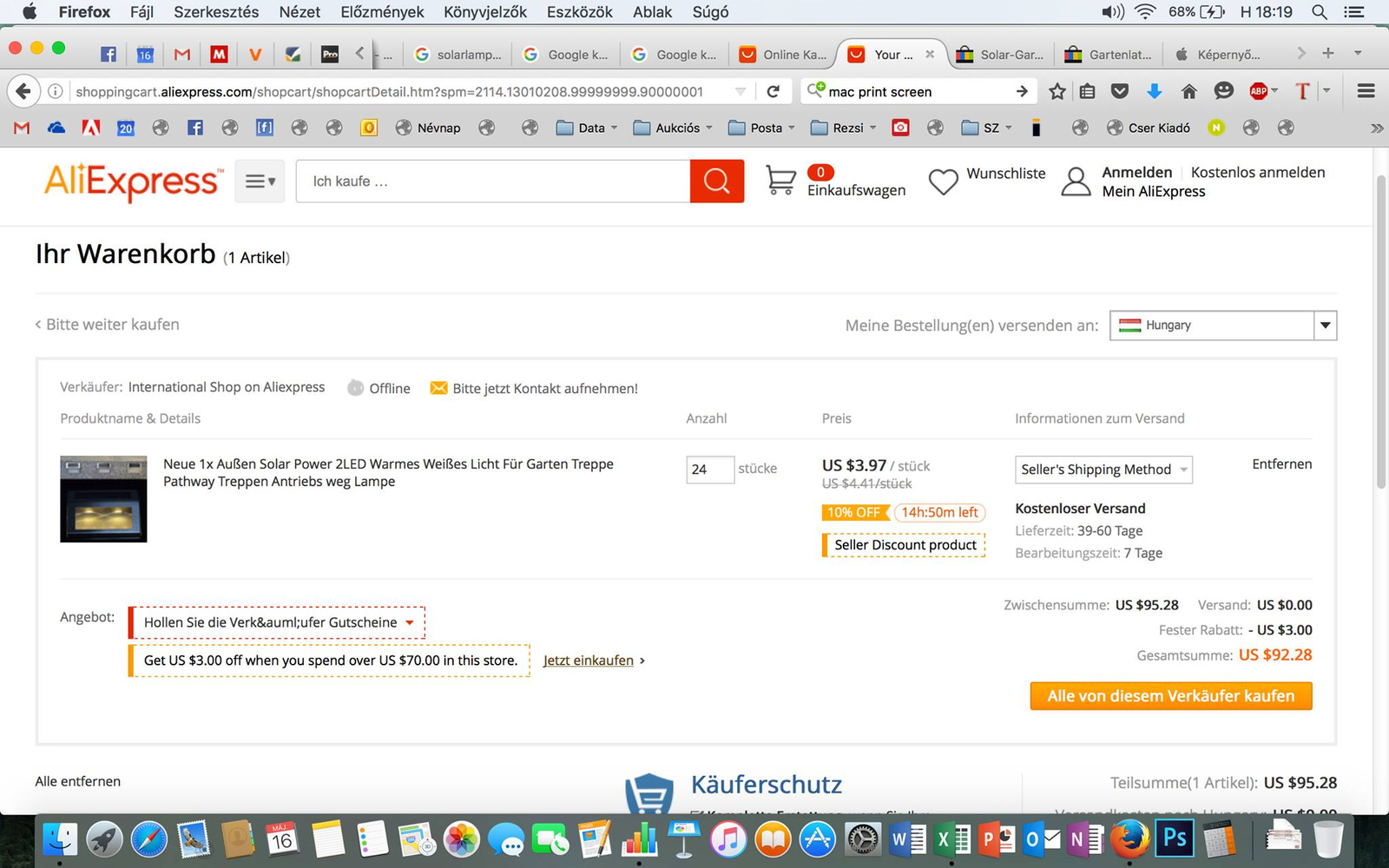Screen dimensions: 1389x868
Task: Click Alle entfernen link
Action: click(78, 781)
